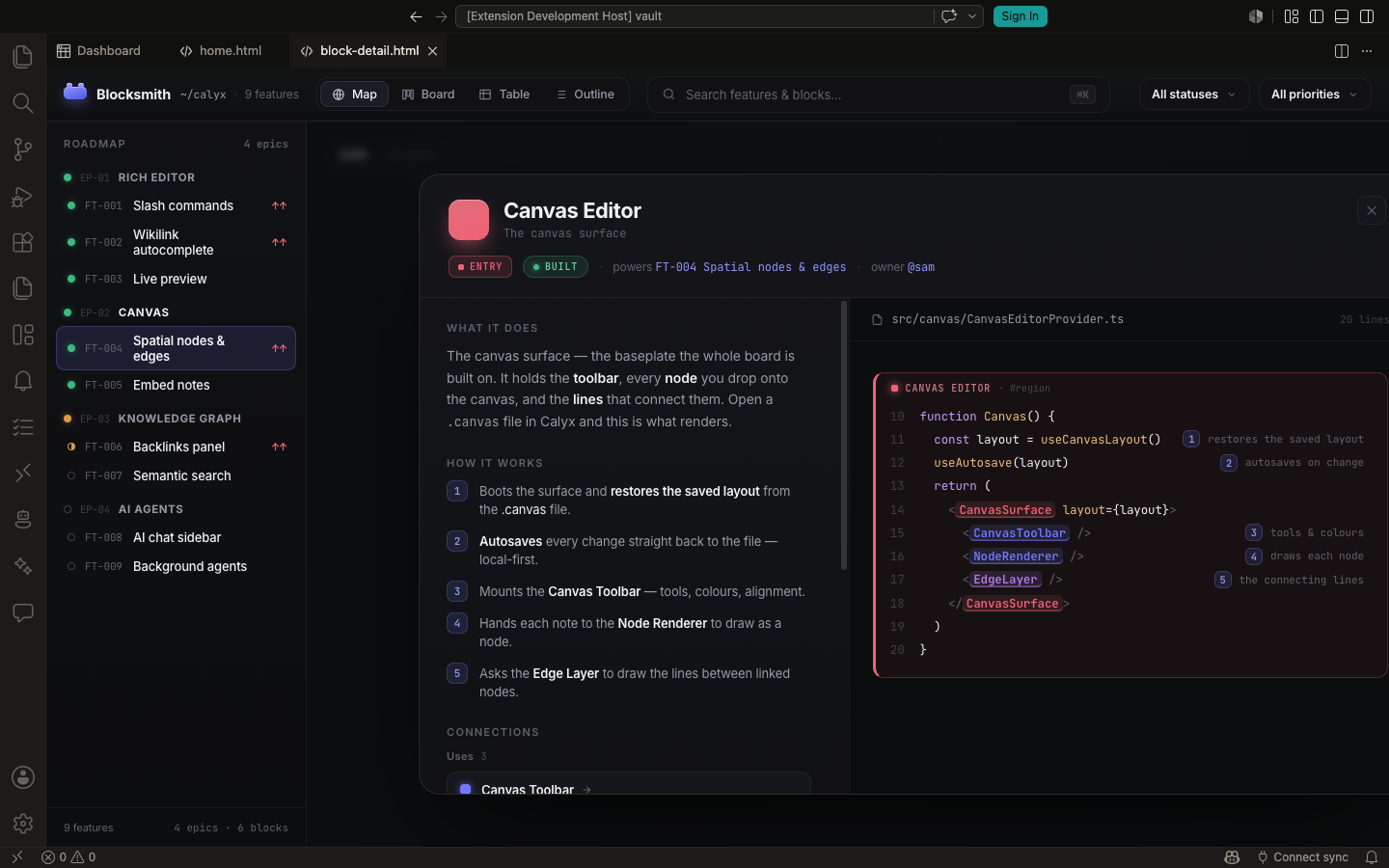
Task: Open the Customize Layout icon
Action: tap(1292, 16)
